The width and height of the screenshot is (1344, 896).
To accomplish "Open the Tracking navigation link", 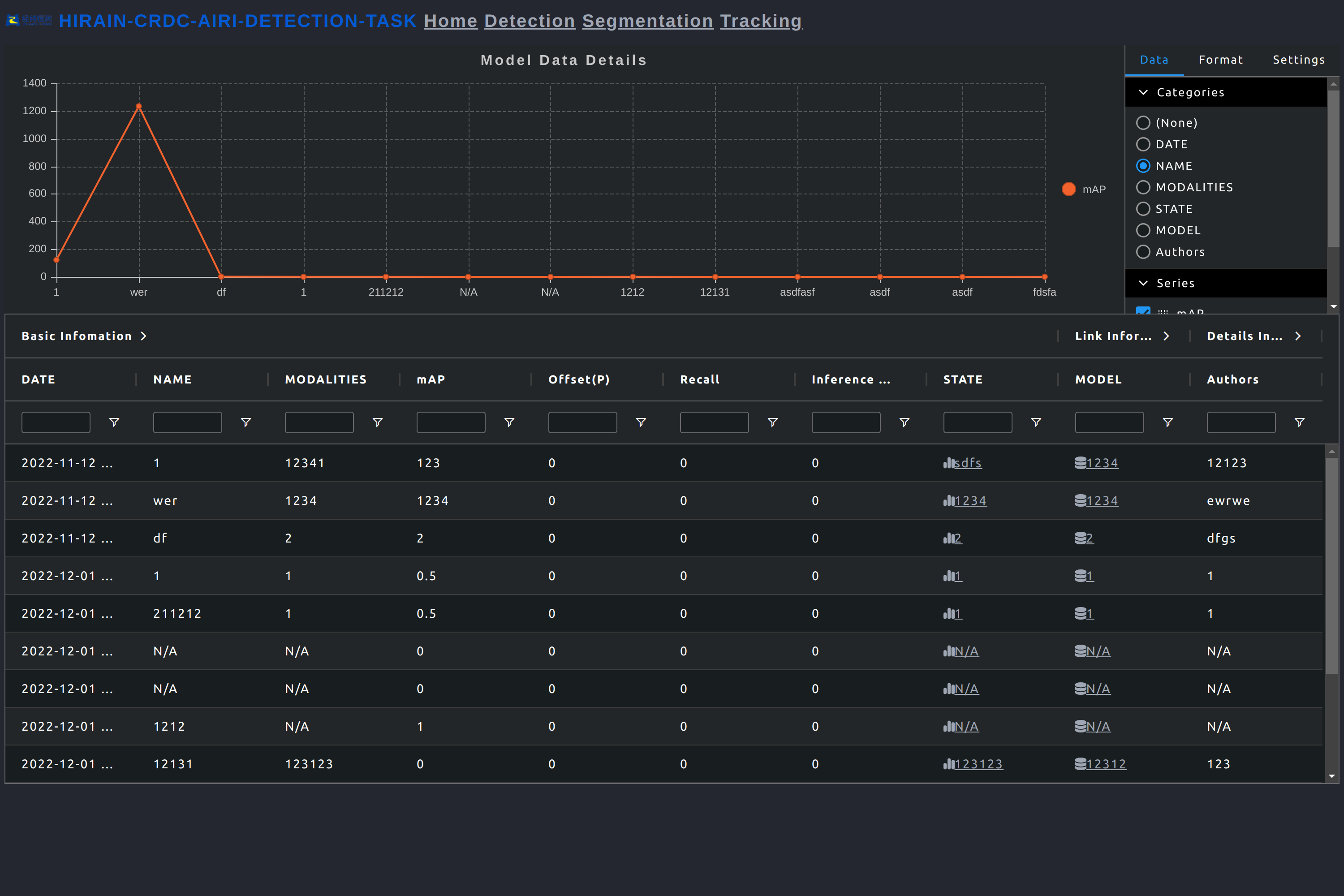I will [x=760, y=21].
